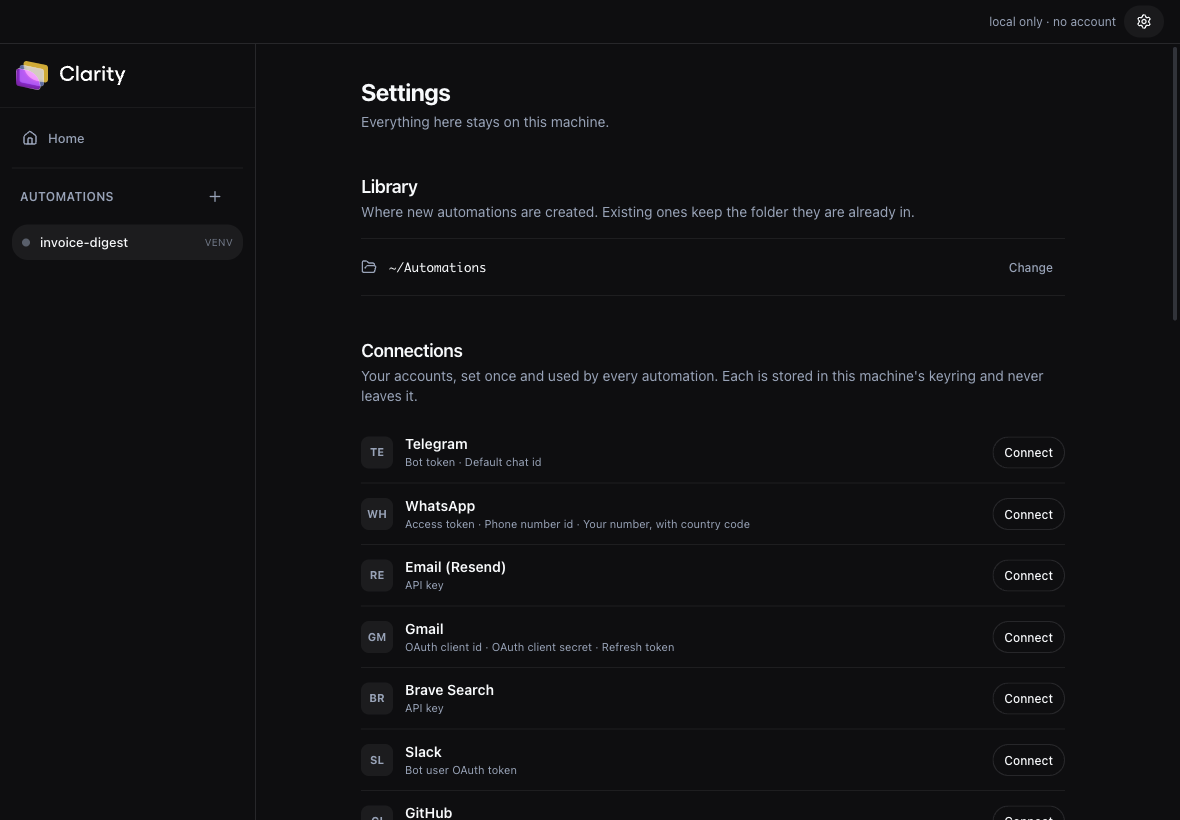The width and height of the screenshot is (1180, 820).
Task: Click the invoice-digest status dot
Action: click(x=26, y=242)
